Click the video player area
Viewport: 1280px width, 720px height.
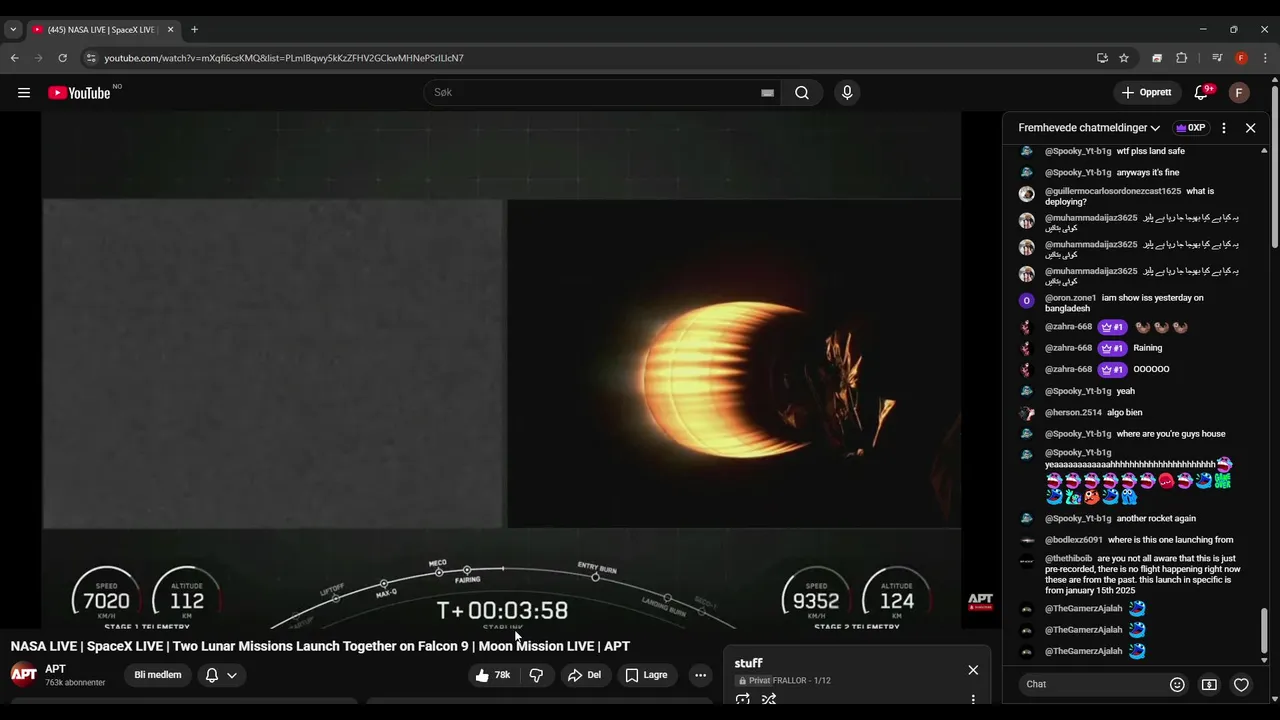[501, 370]
